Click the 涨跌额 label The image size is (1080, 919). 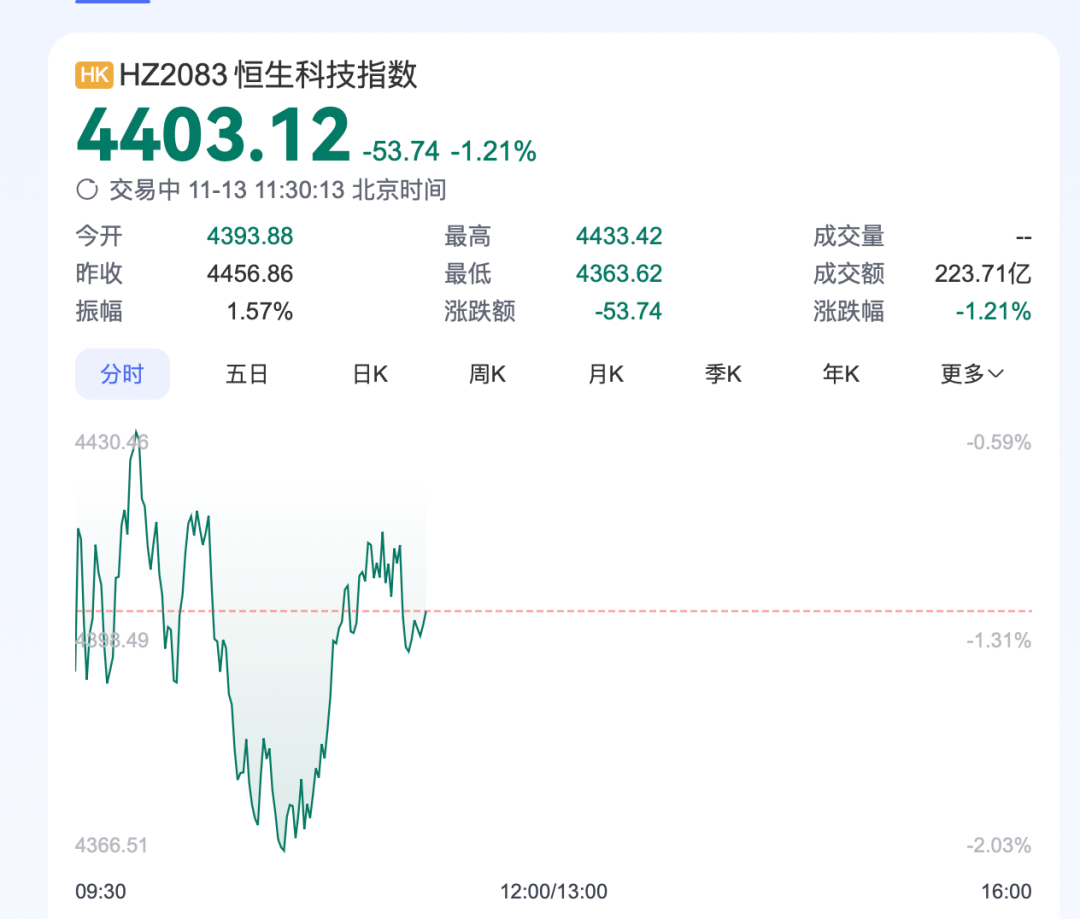479,311
